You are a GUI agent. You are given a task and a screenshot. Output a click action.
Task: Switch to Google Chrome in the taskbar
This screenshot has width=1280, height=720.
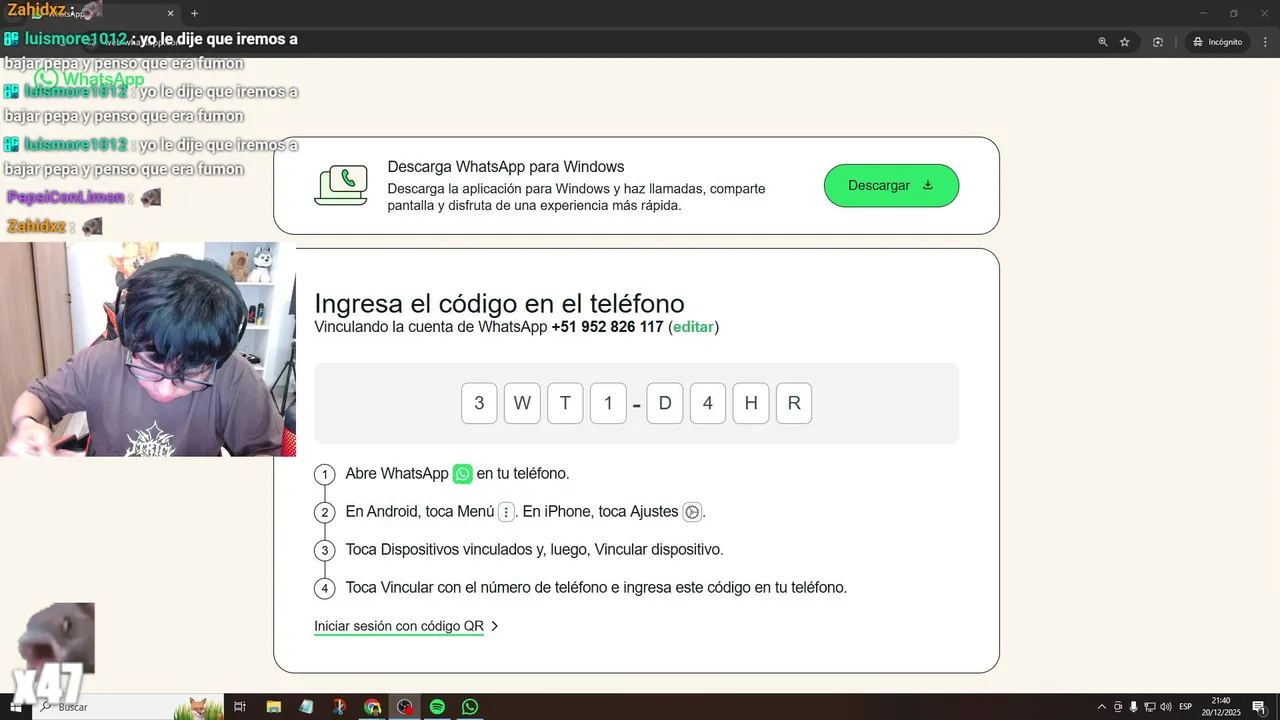point(372,707)
